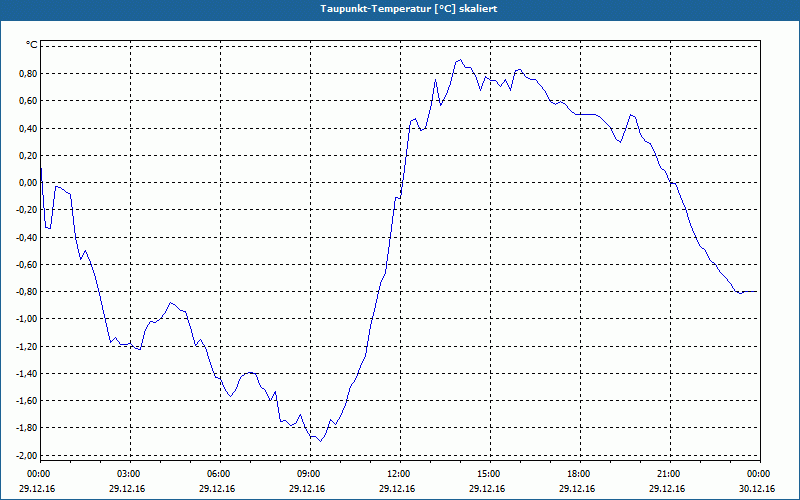
Task: Click the '06:00' time axis label
Action: (217, 474)
